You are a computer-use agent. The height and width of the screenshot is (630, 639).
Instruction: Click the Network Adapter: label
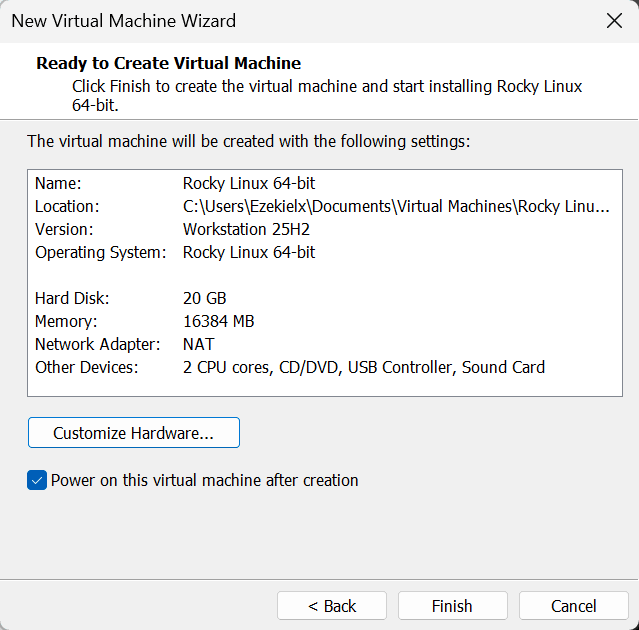(97, 344)
